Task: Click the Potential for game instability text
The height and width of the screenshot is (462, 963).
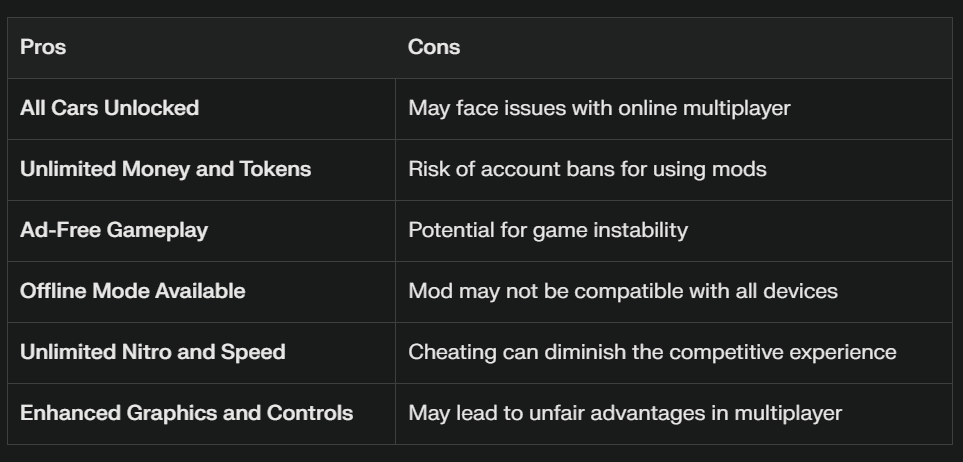Action: [x=548, y=230]
